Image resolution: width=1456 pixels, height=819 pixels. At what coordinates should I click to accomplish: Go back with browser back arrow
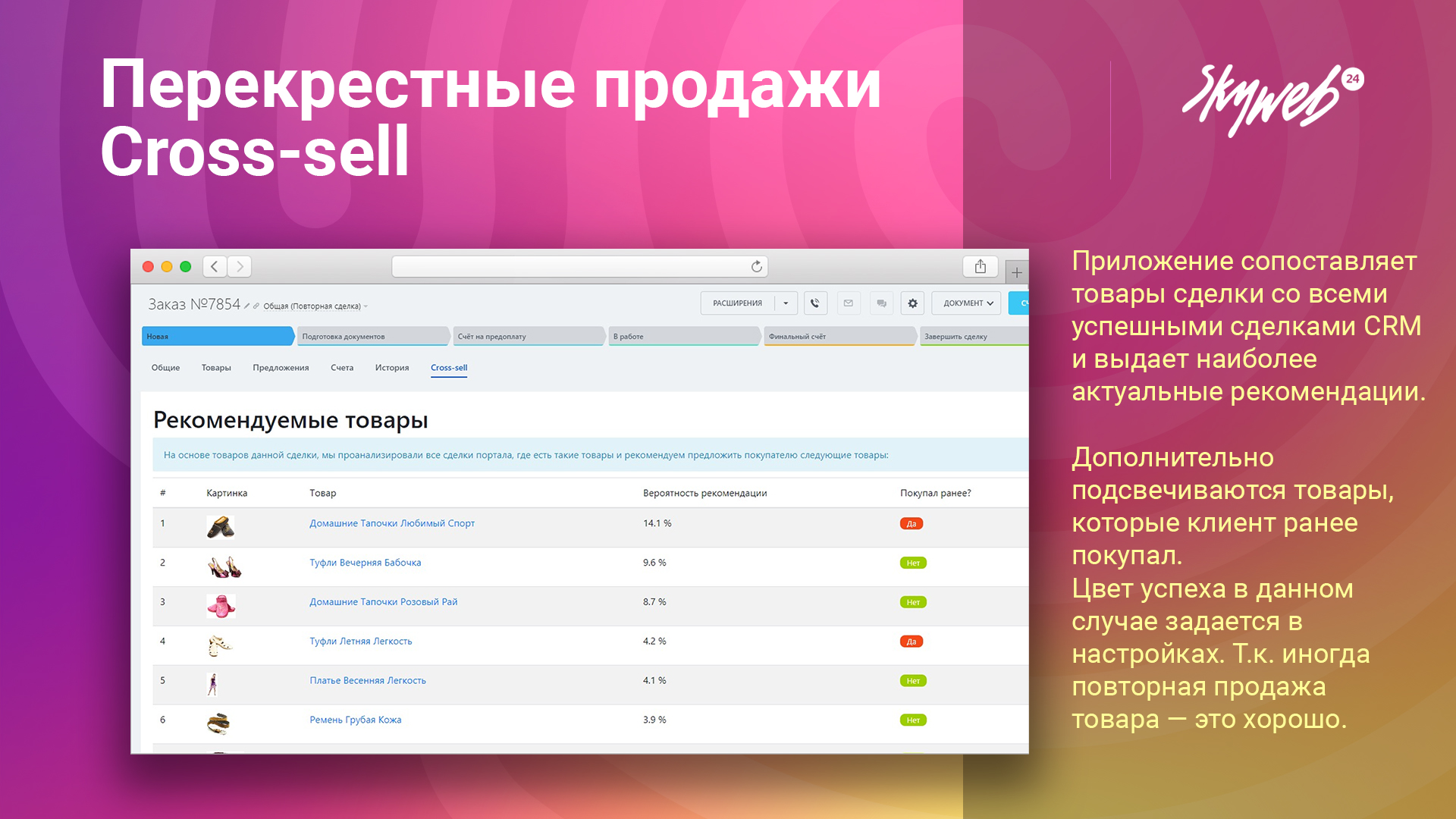[215, 267]
